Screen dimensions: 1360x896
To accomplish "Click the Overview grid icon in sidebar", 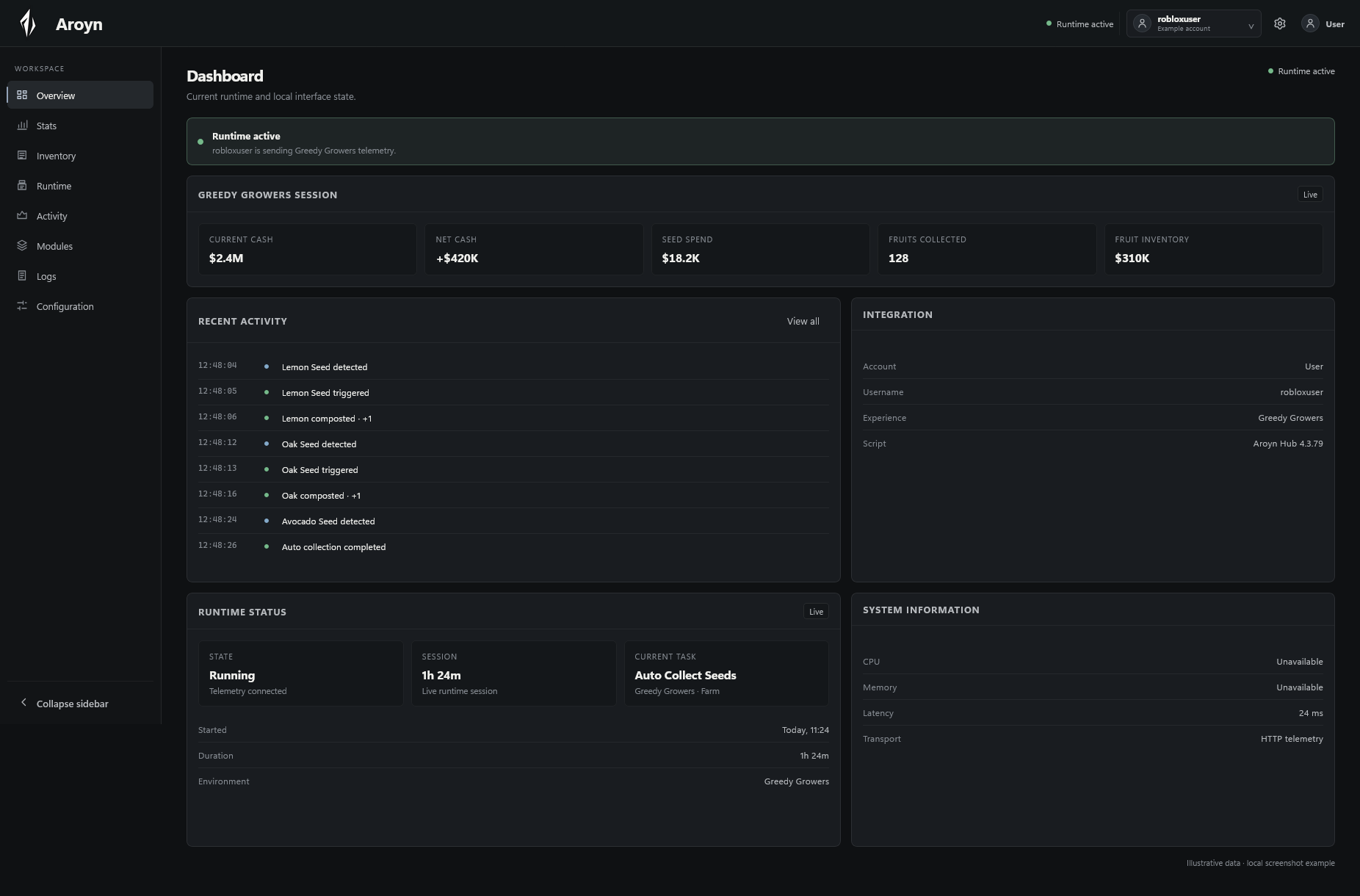I will pyautogui.click(x=22, y=95).
